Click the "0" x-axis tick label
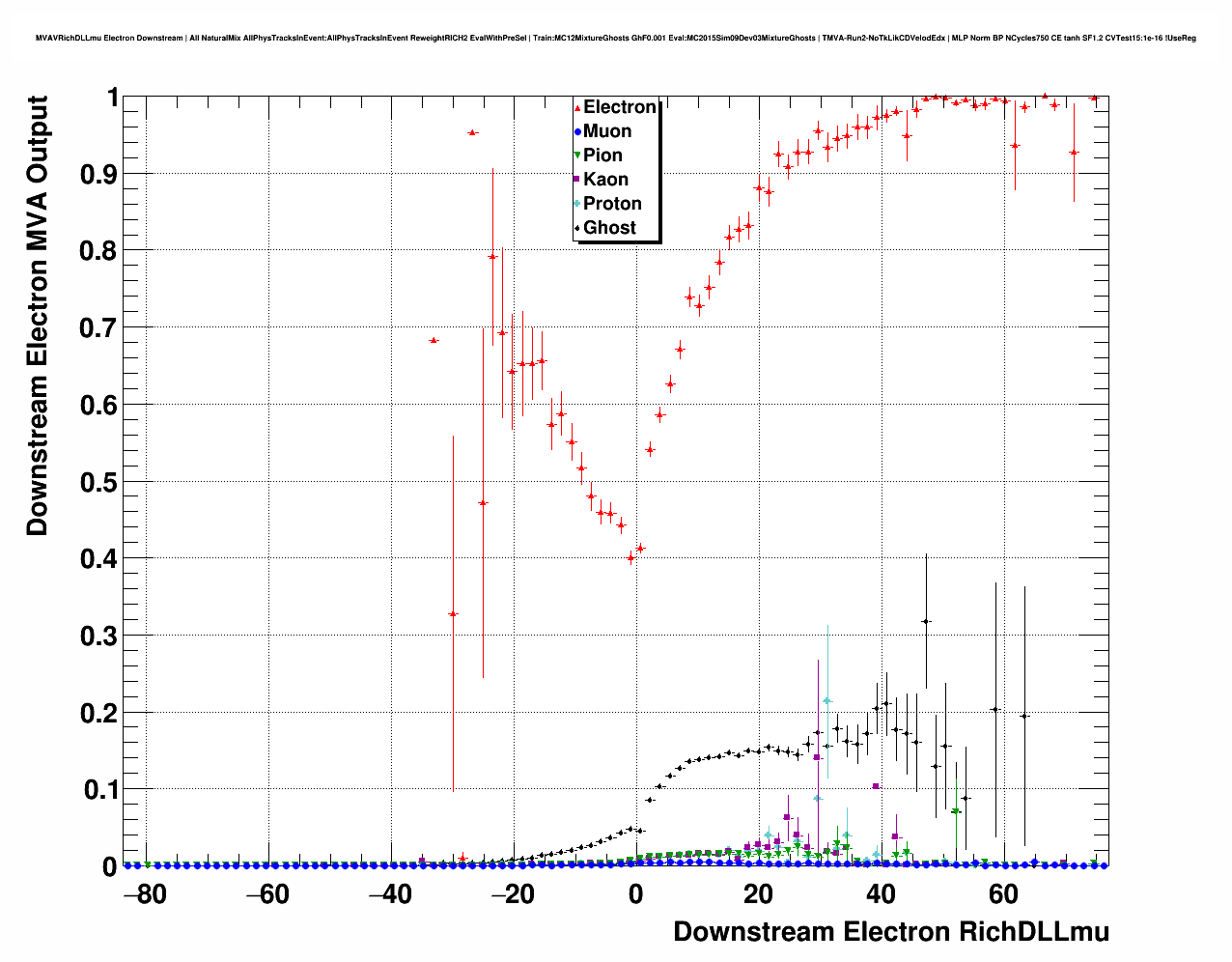Viewport: 1232px width, 962px height. (635, 895)
